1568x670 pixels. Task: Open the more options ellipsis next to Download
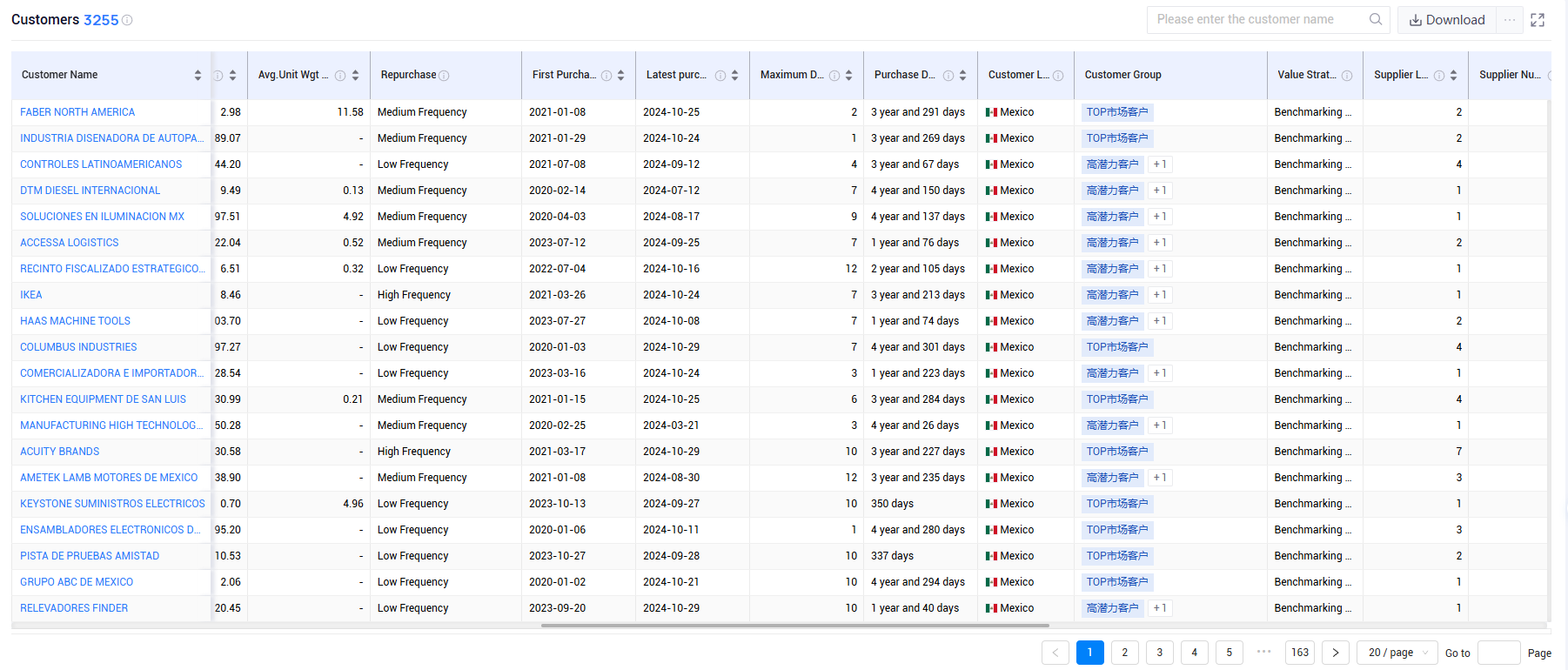point(1510,20)
